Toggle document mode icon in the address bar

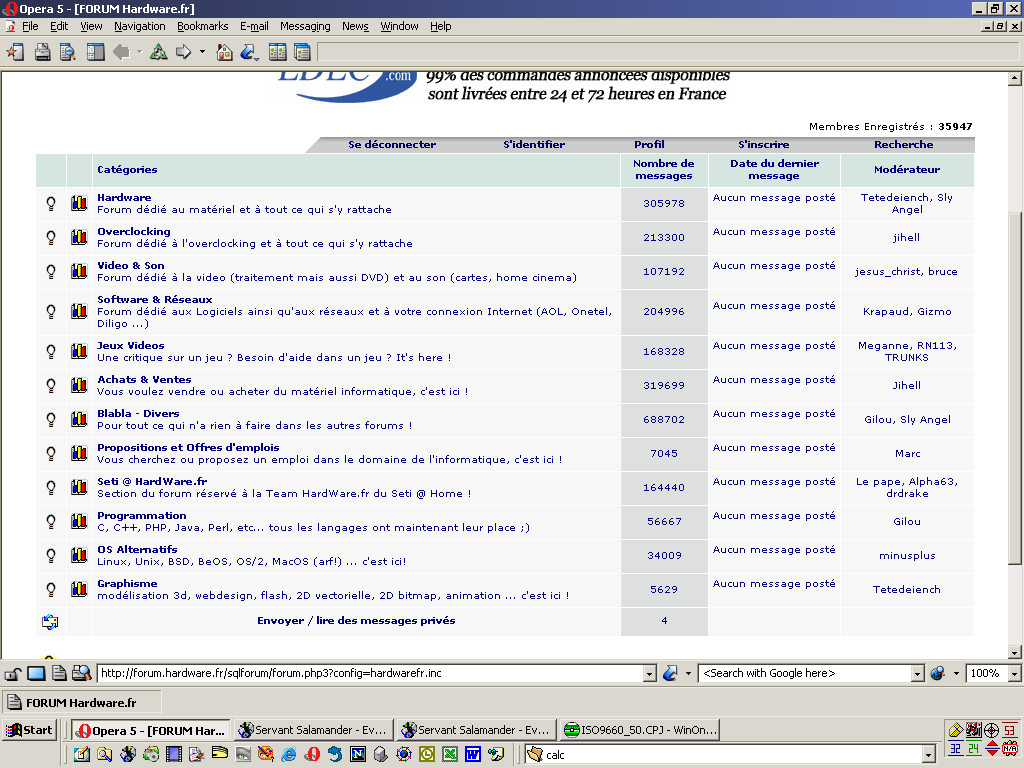[59, 674]
